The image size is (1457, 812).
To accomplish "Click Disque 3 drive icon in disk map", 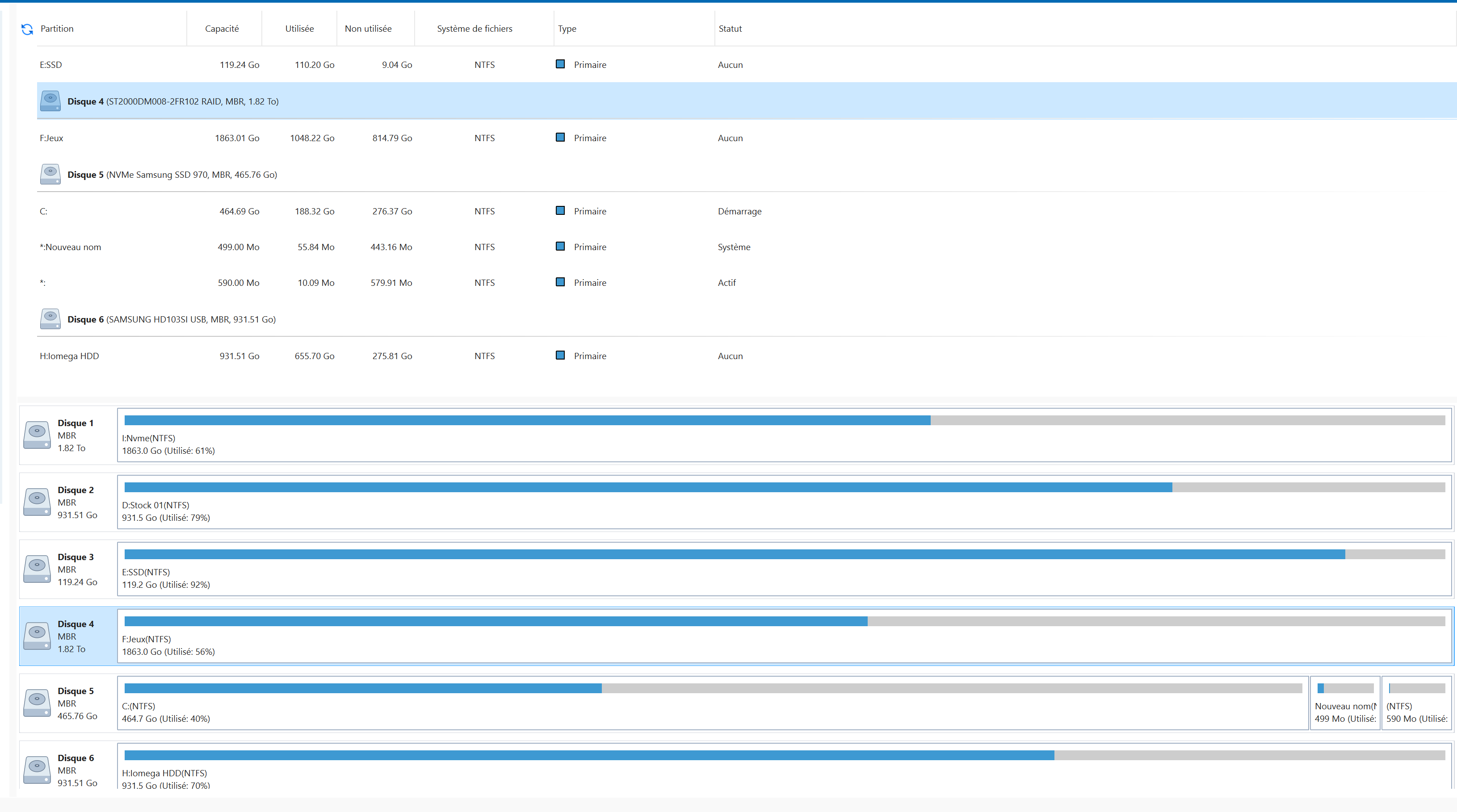I will click(x=37, y=569).
